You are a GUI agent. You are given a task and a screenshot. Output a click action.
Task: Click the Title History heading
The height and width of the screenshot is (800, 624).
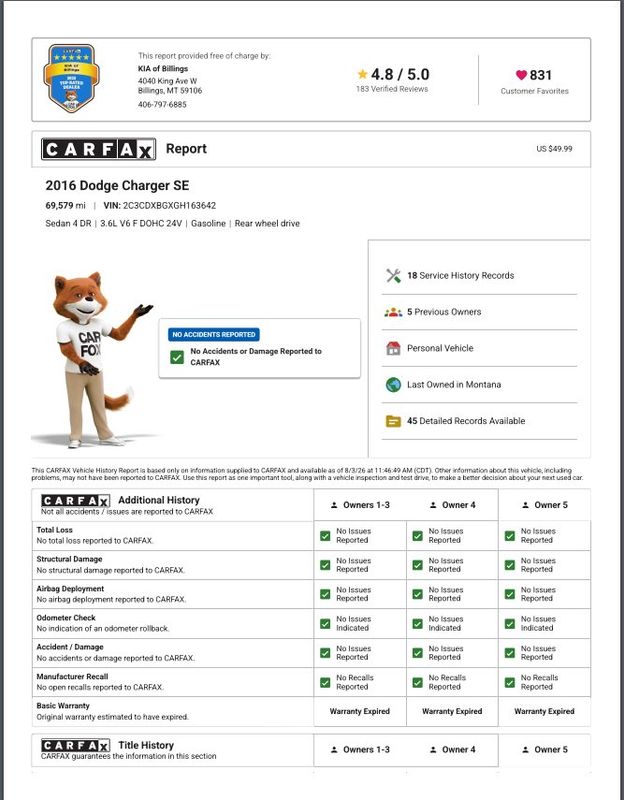[x=146, y=745]
